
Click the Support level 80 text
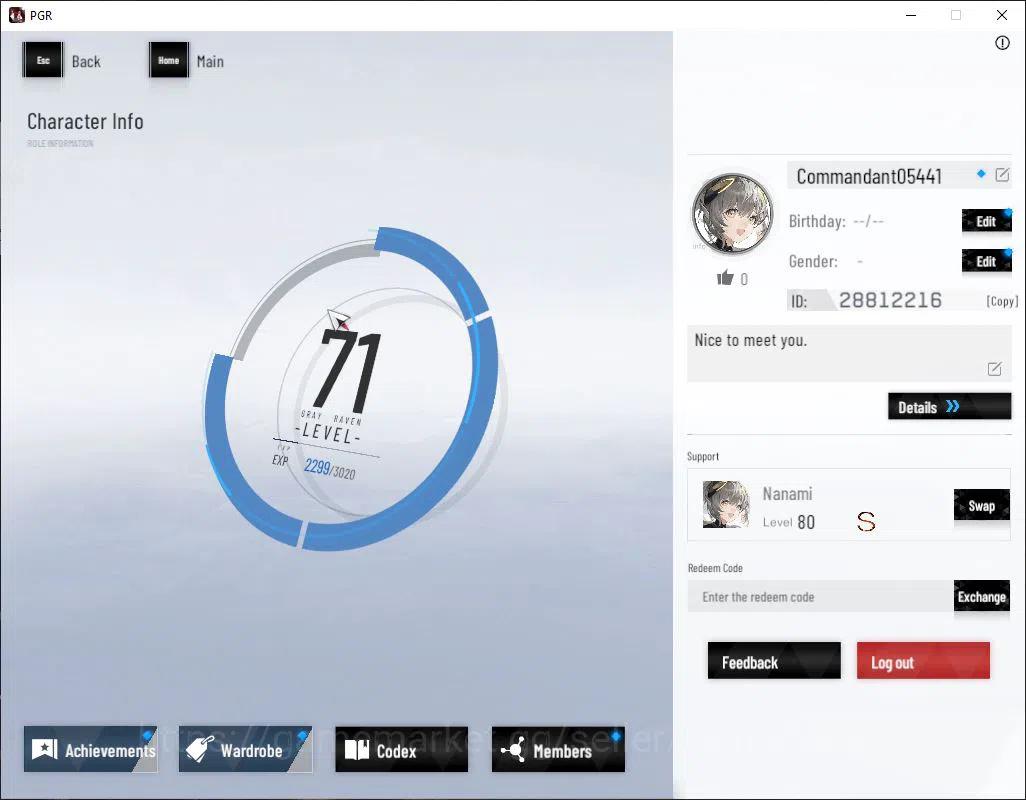tap(788, 522)
